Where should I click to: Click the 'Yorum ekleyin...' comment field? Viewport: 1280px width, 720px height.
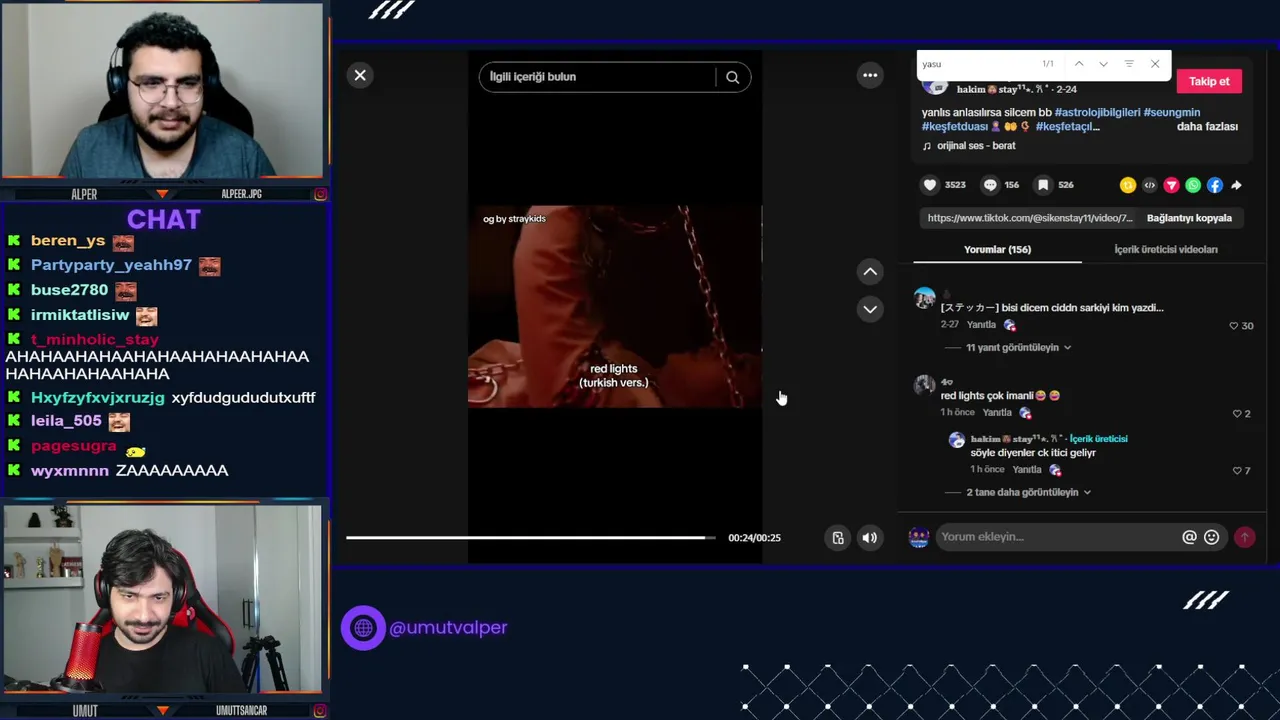click(1058, 537)
